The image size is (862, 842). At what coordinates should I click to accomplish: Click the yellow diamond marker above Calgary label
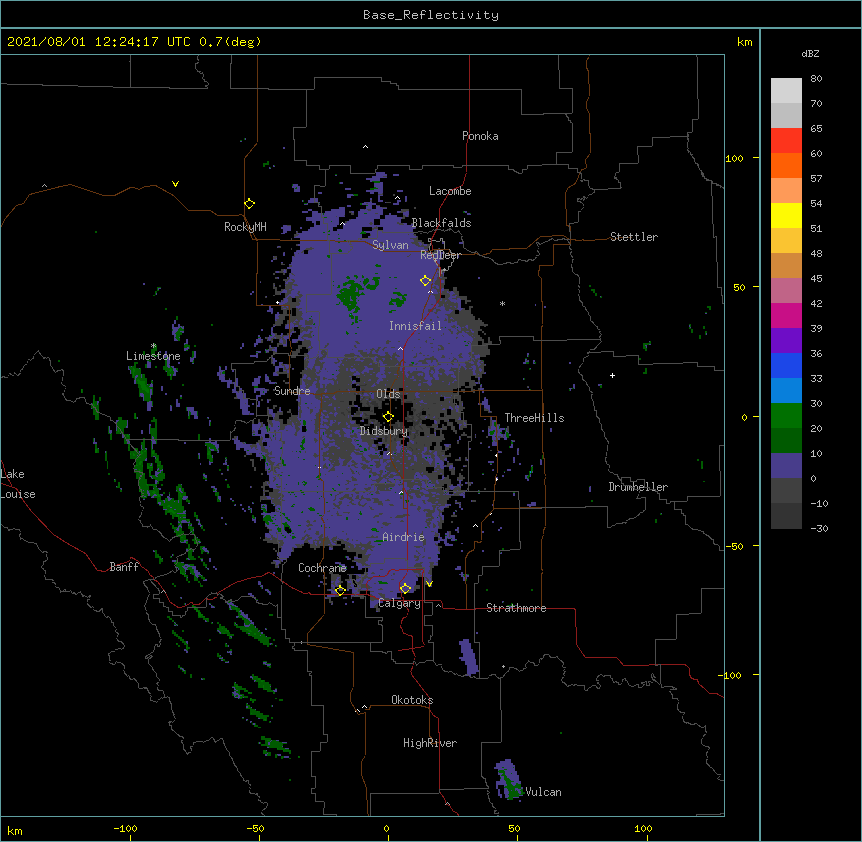(x=405, y=589)
